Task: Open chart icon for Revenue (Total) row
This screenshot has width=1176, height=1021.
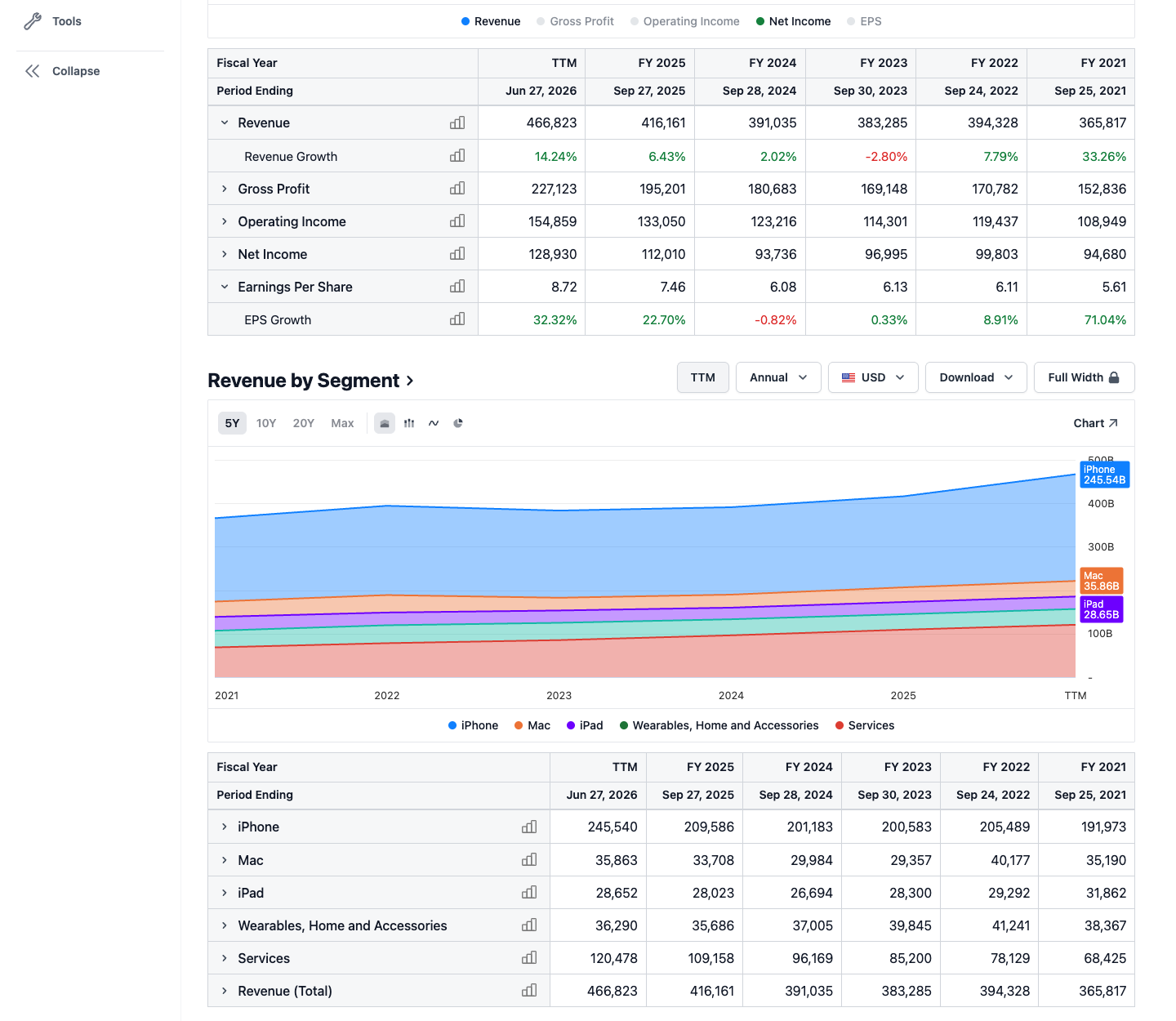Action: coord(529,990)
